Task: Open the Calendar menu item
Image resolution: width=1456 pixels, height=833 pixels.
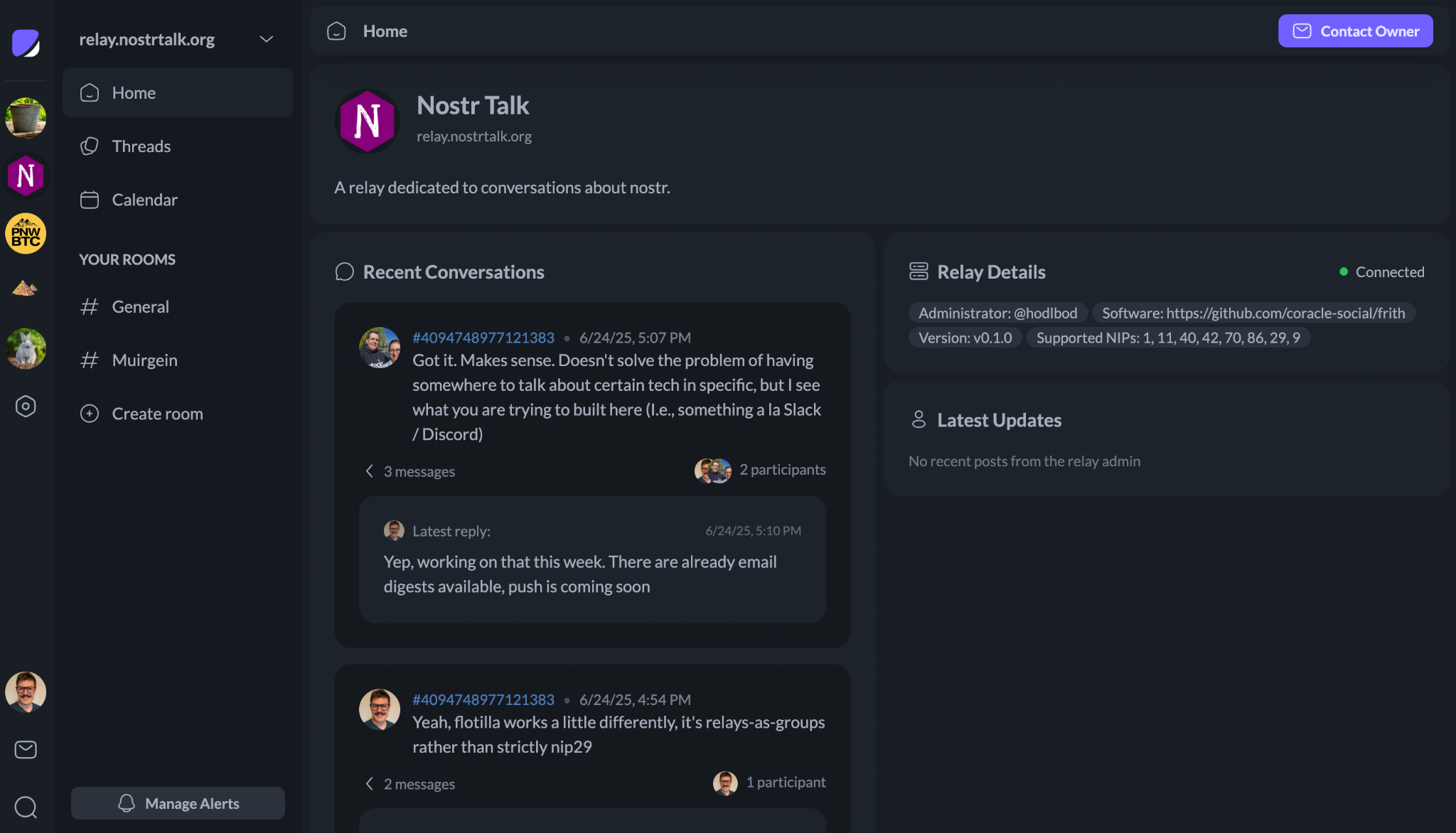Action: [144, 200]
